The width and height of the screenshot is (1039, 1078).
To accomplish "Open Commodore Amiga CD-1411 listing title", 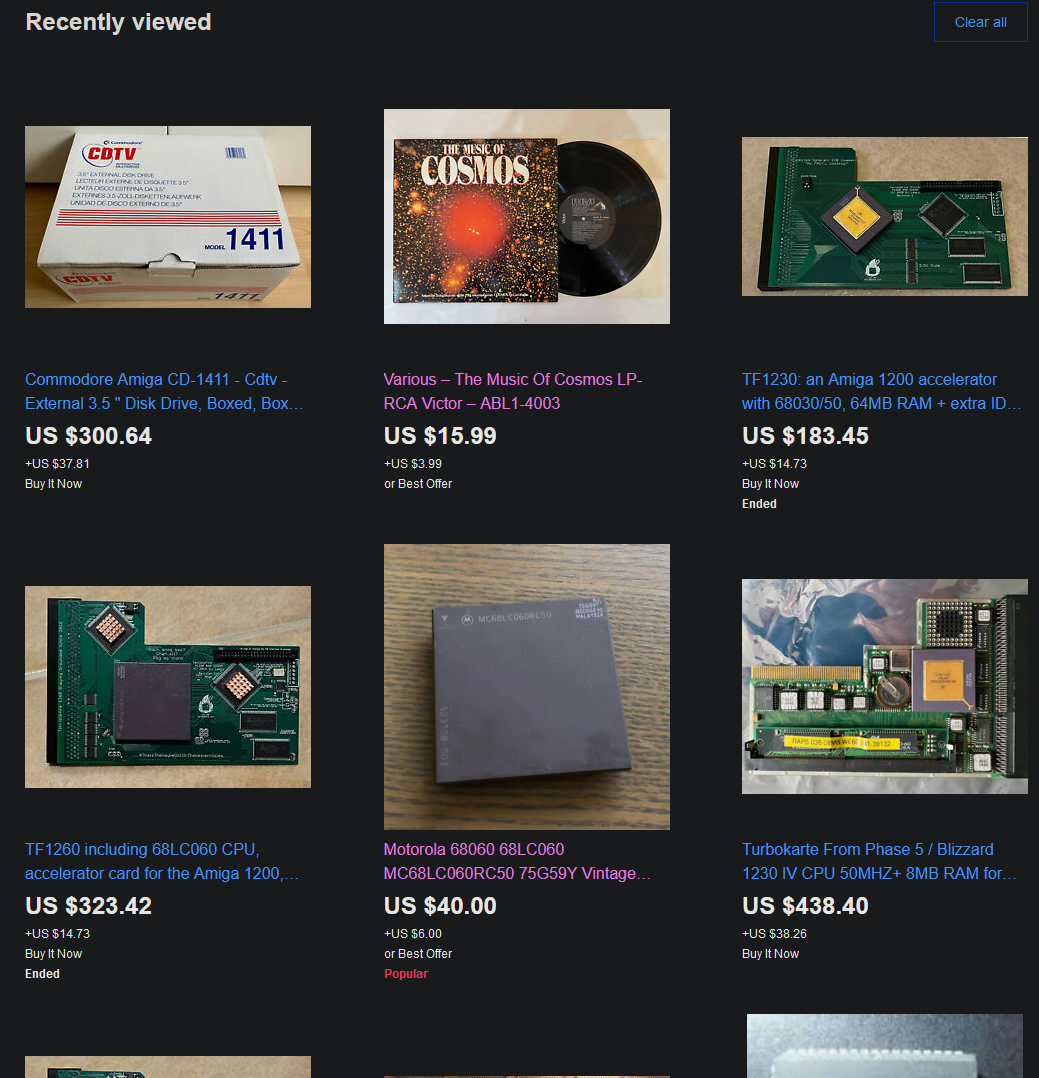I will [164, 391].
